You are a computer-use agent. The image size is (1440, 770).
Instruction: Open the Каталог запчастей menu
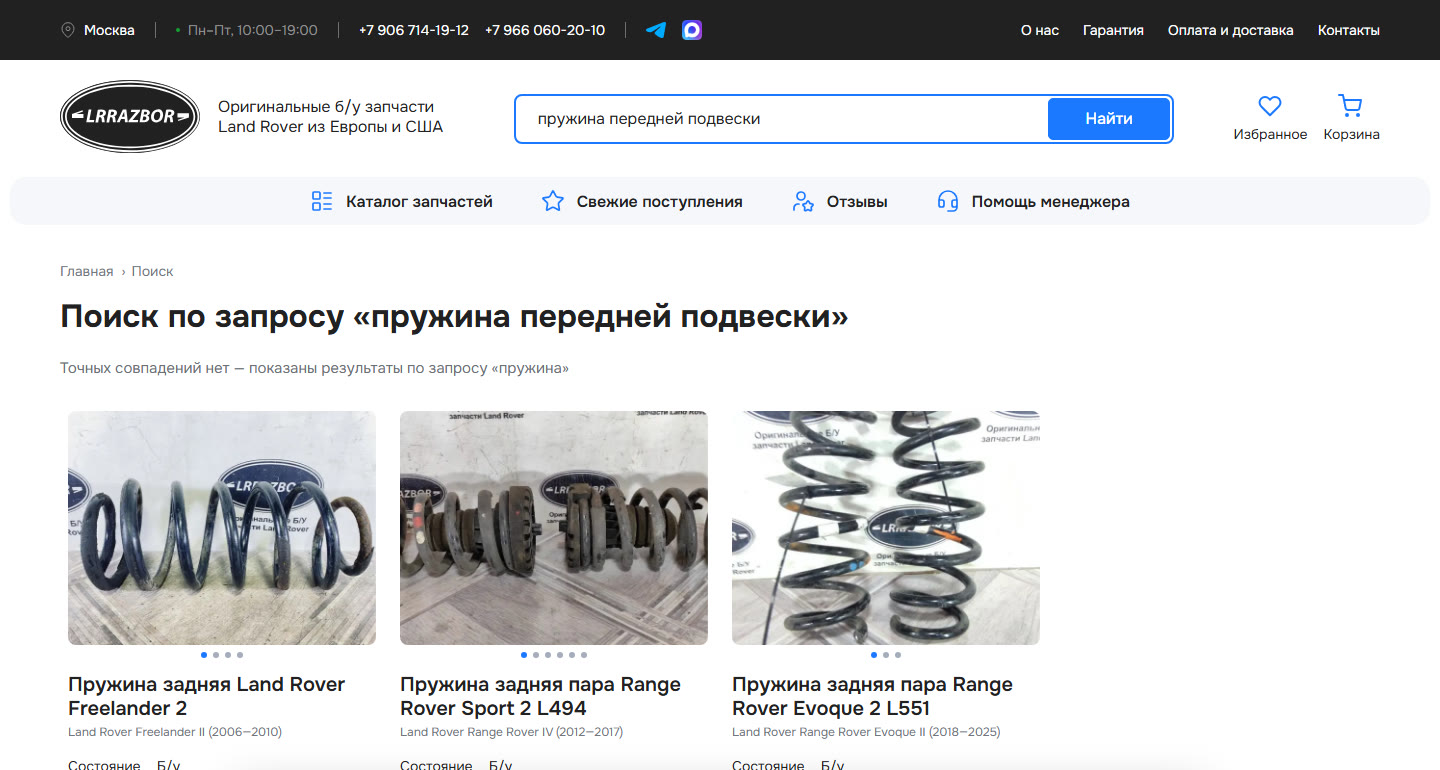point(419,202)
